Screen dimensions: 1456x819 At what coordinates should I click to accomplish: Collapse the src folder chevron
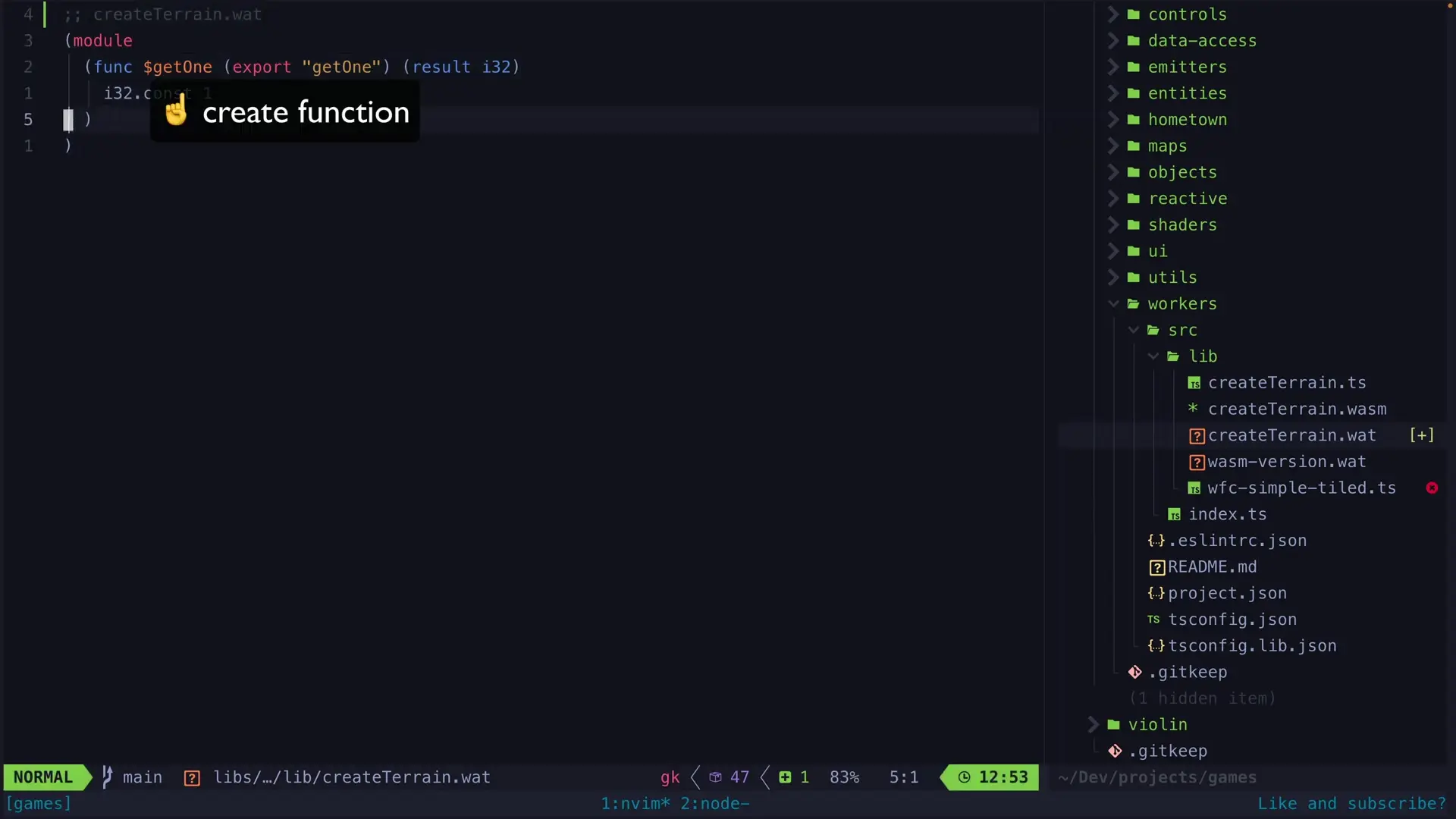click(x=1133, y=330)
